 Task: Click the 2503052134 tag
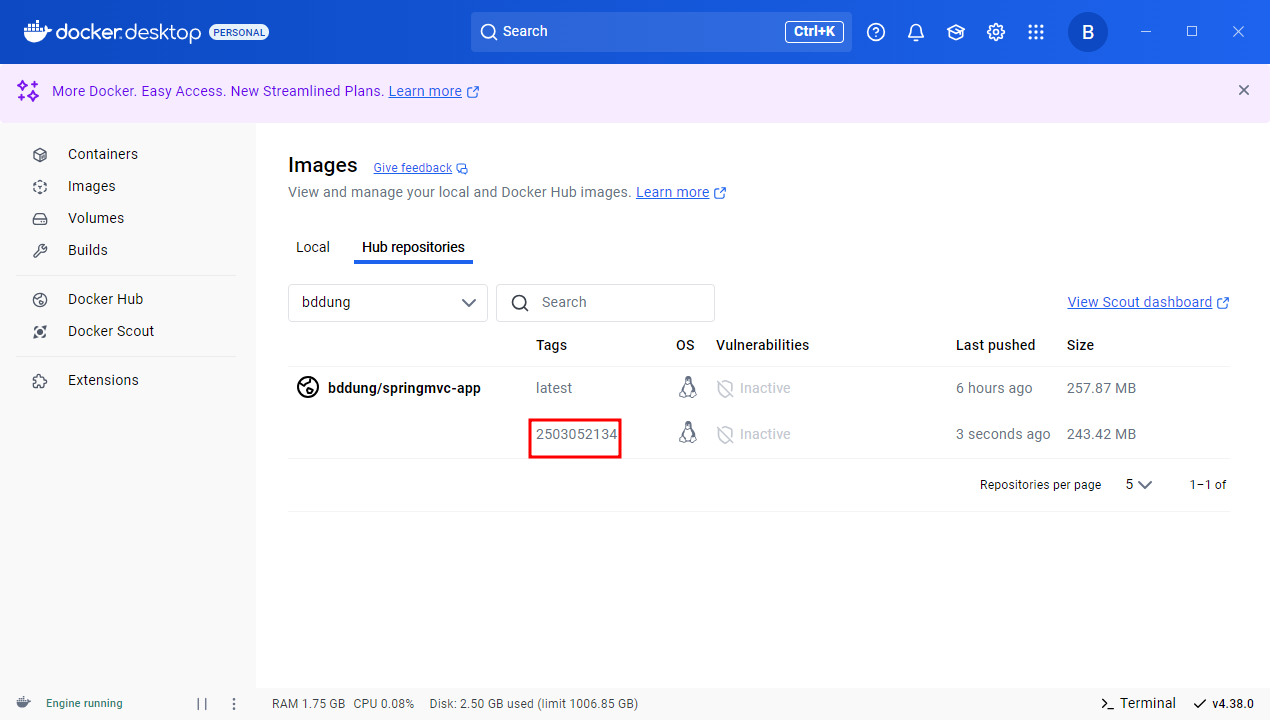(577, 434)
